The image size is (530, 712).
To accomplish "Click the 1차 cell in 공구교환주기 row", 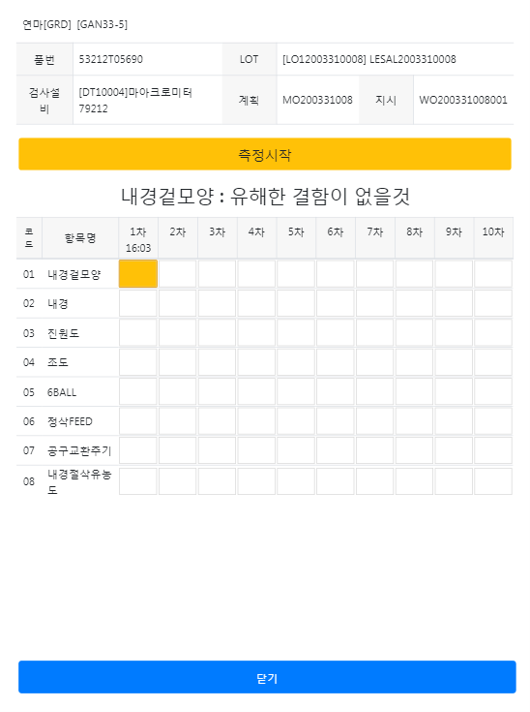I will point(138,451).
